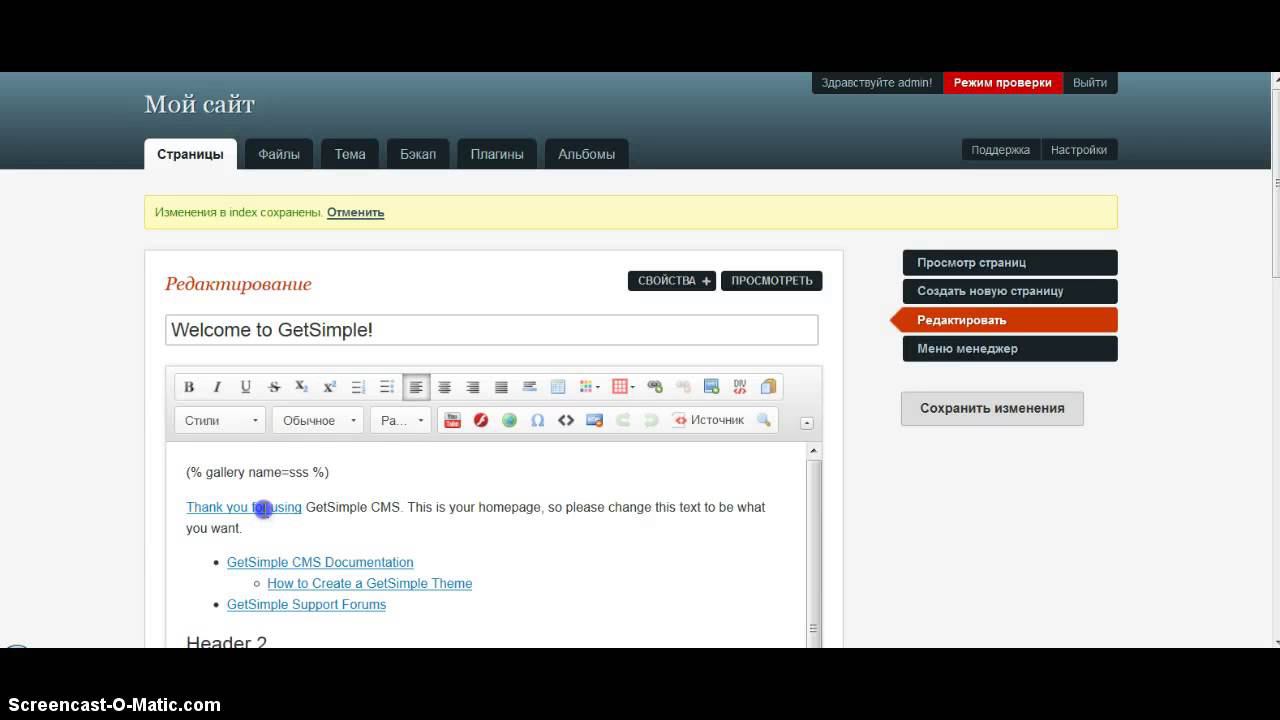Apply subscript formatting
The width and height of the screenshot is (1280, 720).
[x=301, y=387]
